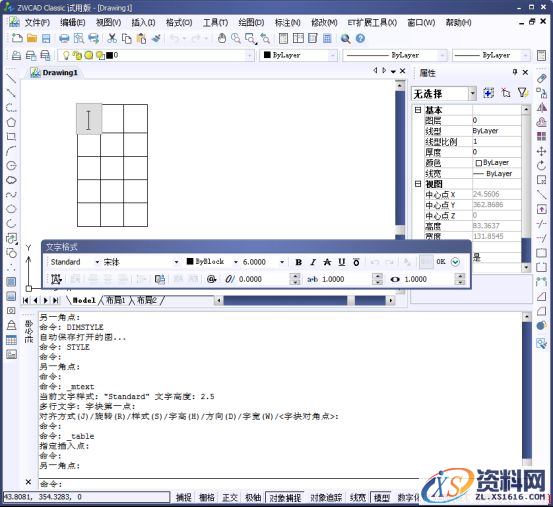The width and height of the screenshot is (553, 507).
Task: Click the Mirror tool in the modify toolbar
Action: [x=541, y=108]
